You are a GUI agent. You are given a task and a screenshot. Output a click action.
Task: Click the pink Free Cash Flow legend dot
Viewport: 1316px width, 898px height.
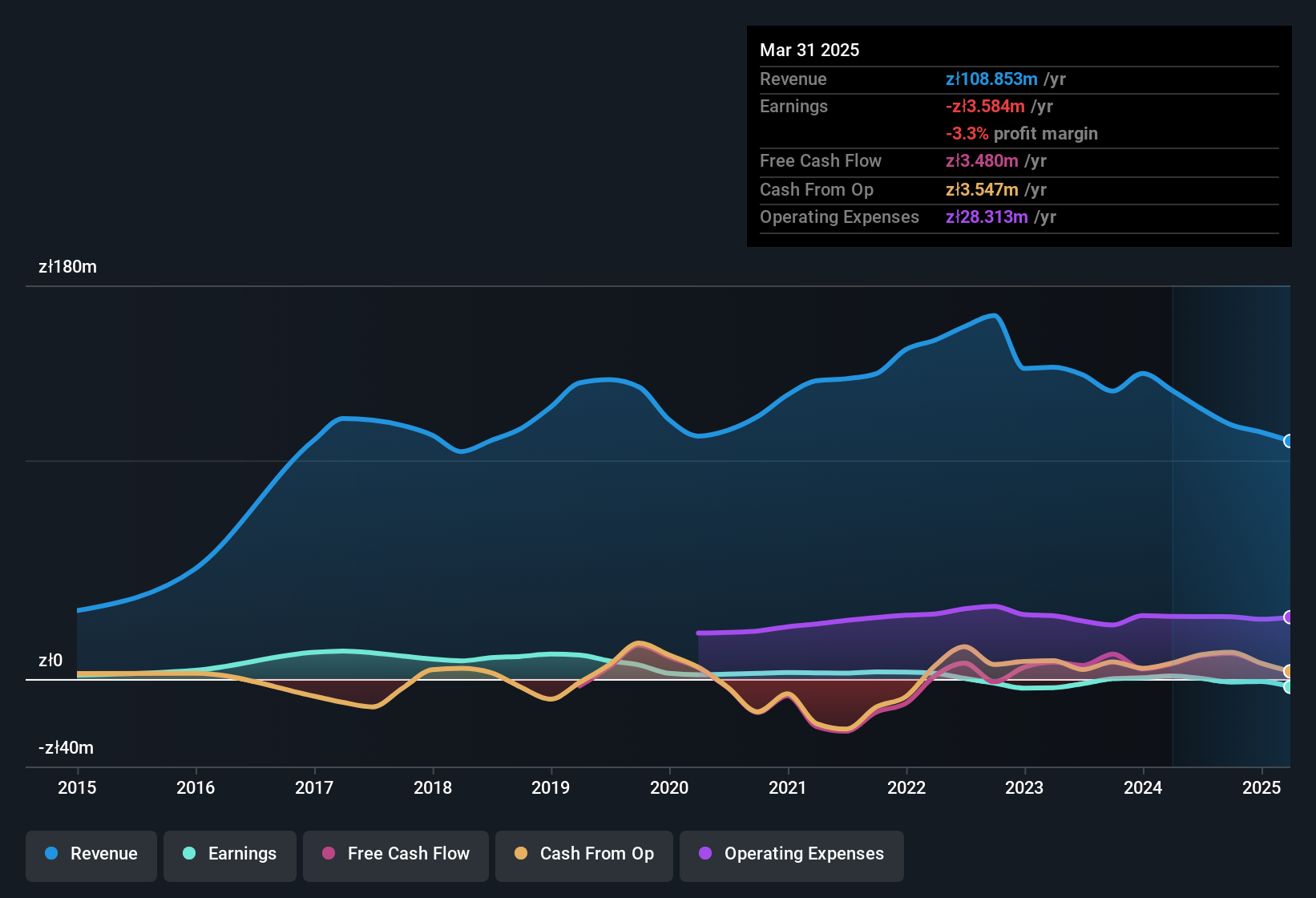click(328, 854)
